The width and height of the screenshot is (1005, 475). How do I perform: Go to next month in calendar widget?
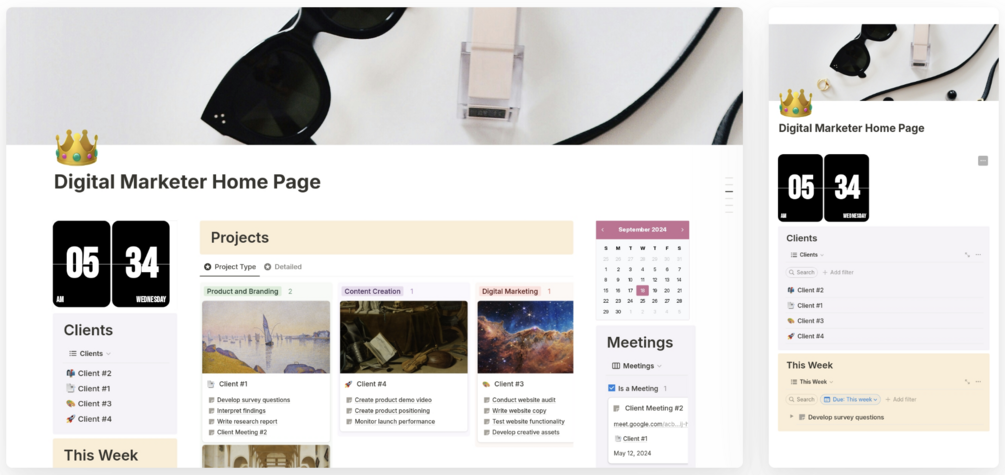(682, 229)
